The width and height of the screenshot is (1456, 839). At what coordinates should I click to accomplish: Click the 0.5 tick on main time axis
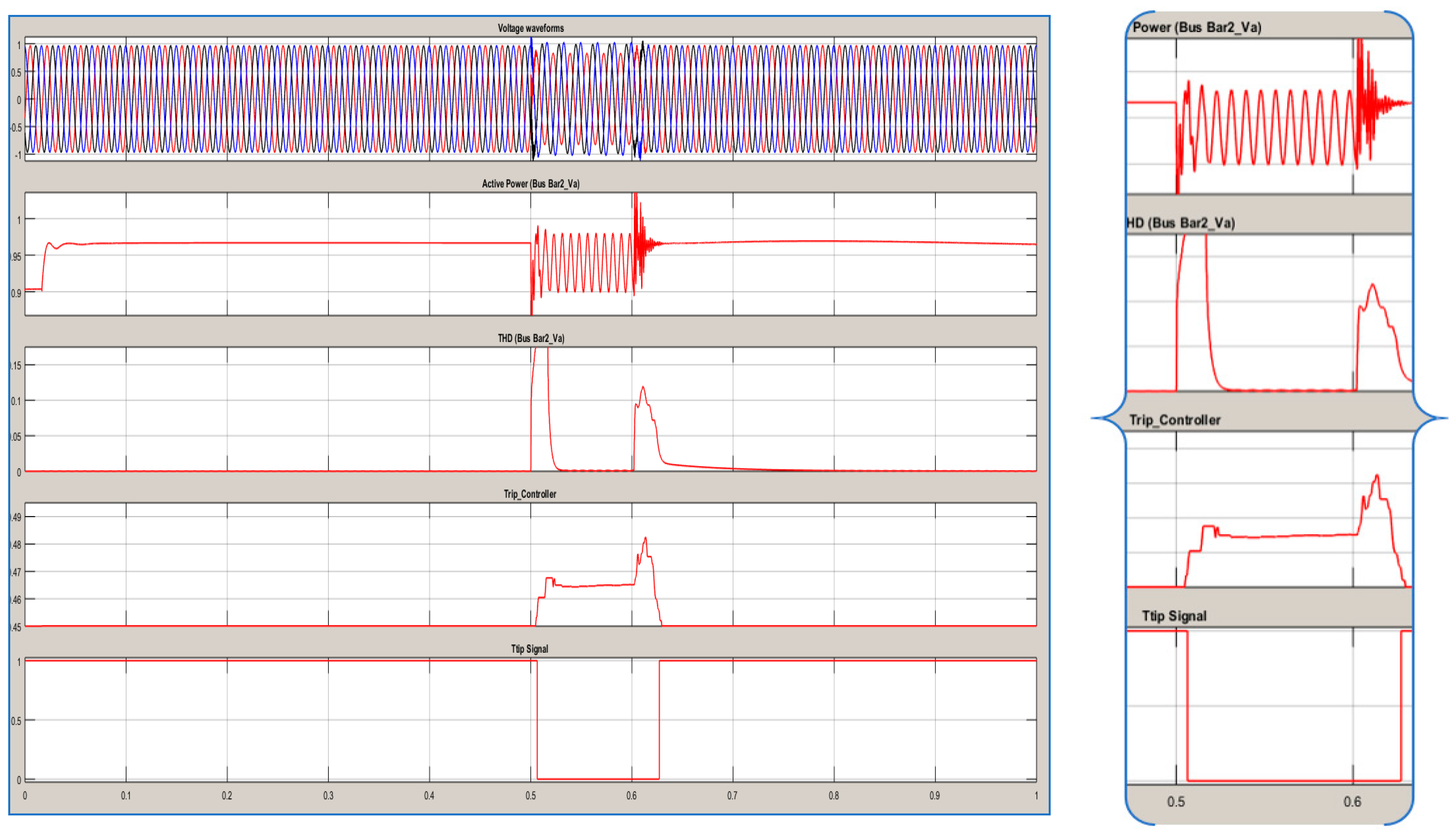(531, 796)
